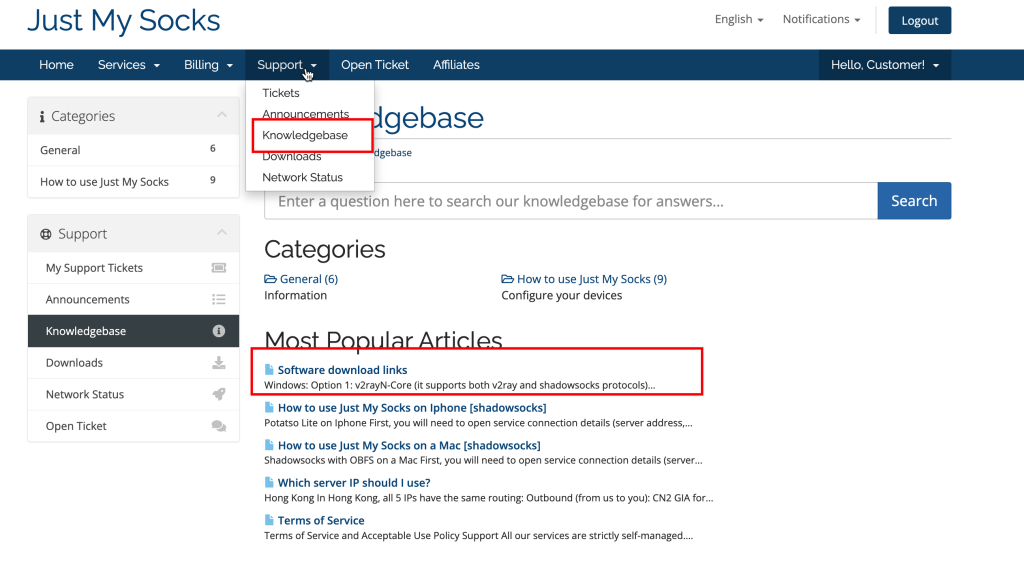Viewport: 1024px width, 563px height.
Task: Click Open Ticket in the top navigation bar
Action: click(x=375, y=65)
